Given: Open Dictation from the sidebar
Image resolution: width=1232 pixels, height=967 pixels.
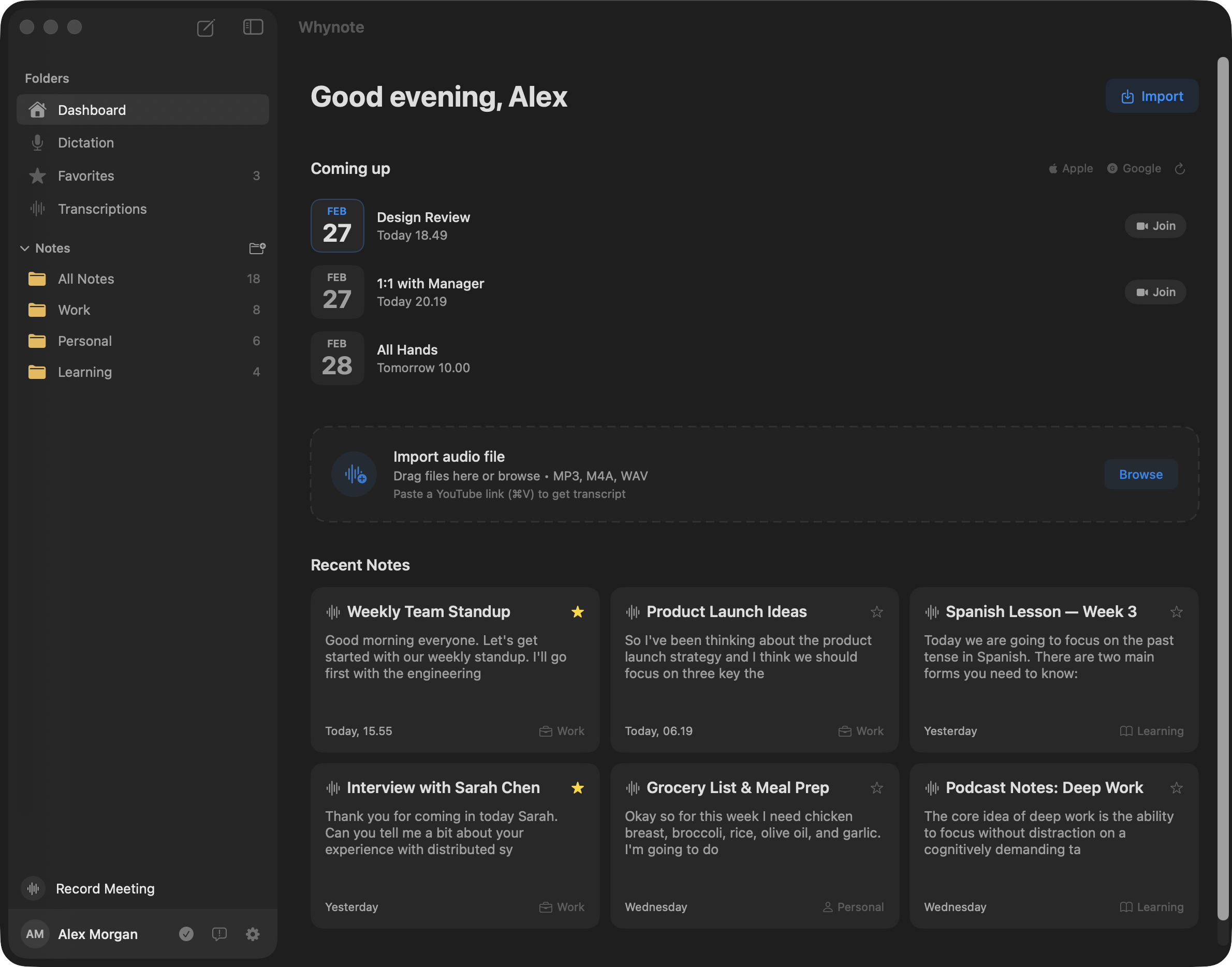Looking at the screenshot, I should point(85,143).
